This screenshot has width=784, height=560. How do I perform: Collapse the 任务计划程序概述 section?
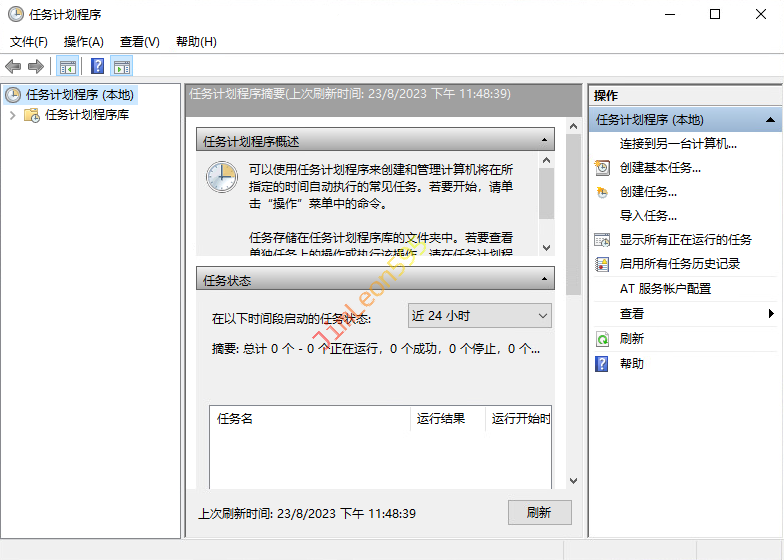[544, 141]
